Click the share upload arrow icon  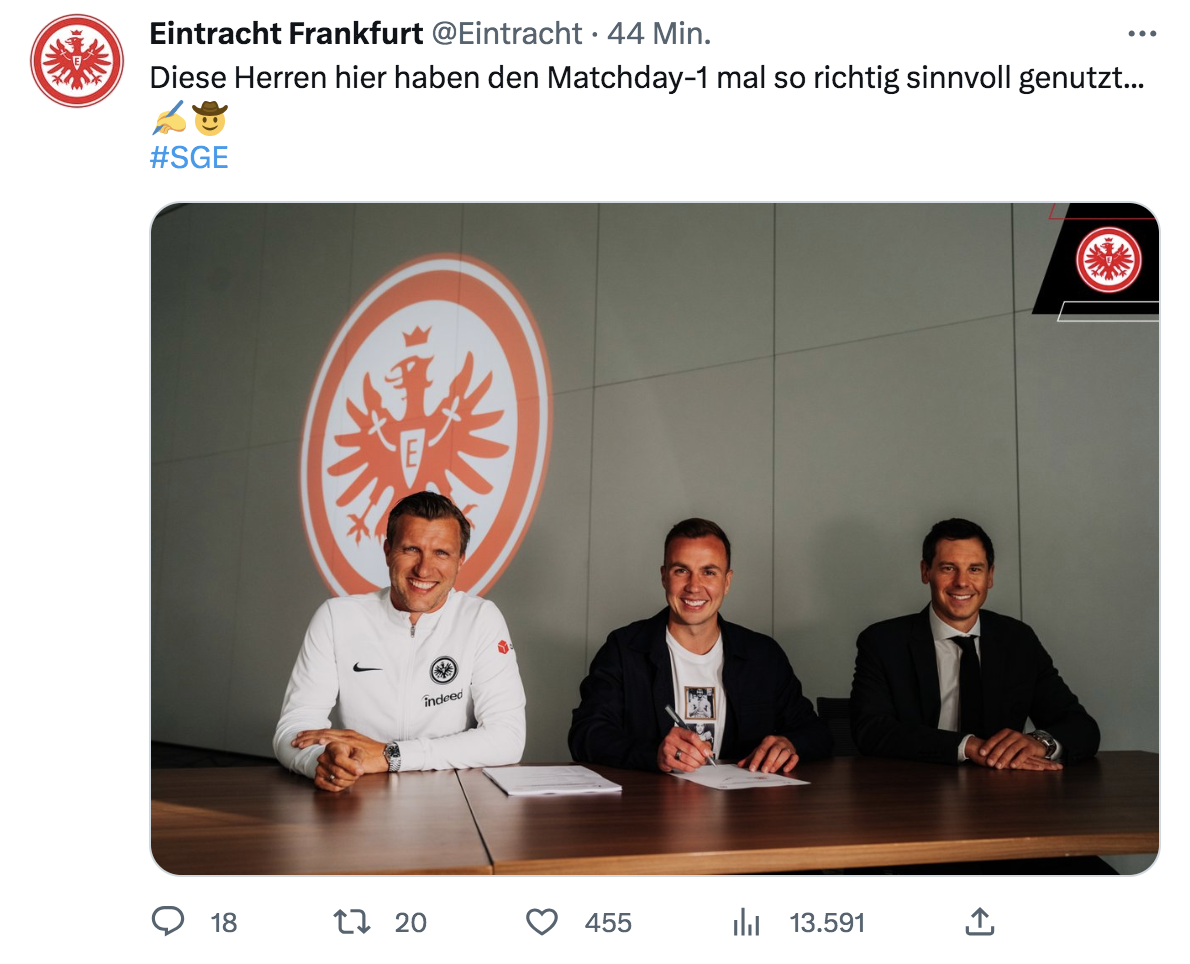click(979, 921)
